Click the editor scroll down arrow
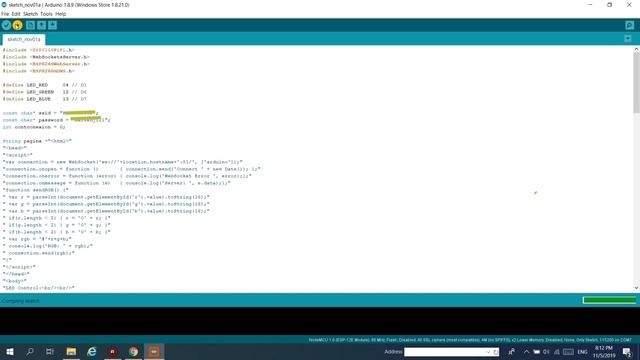640x360 pixels. tap(636, 288)
